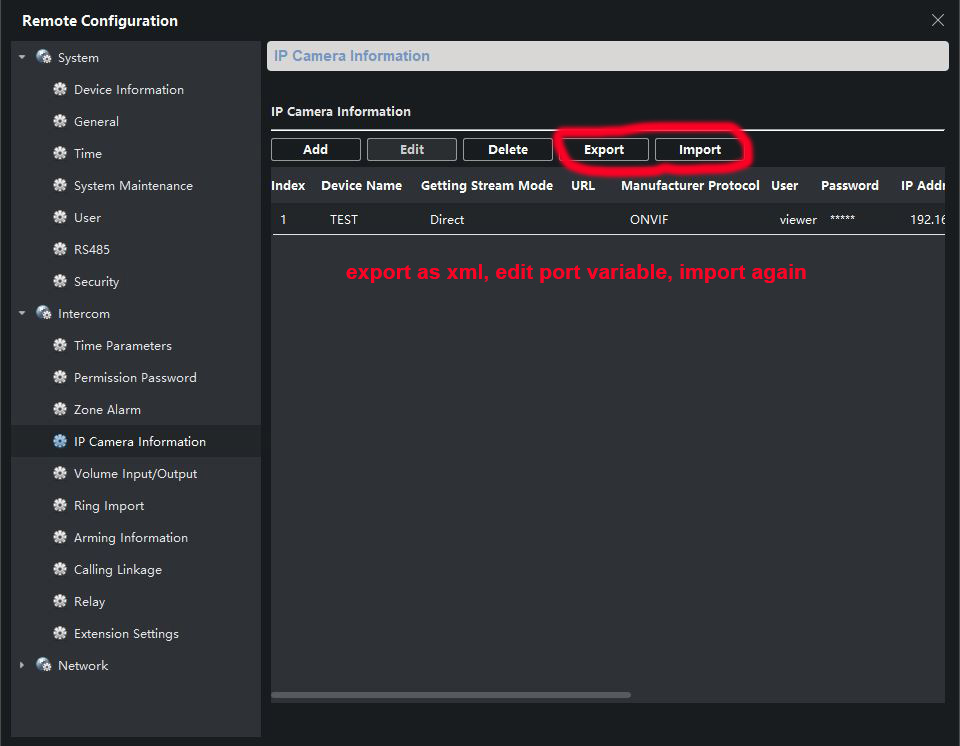Screen dimensions: 960x746
Task: Click the gear icon next to Relay
Action: [x=60, y=602]
